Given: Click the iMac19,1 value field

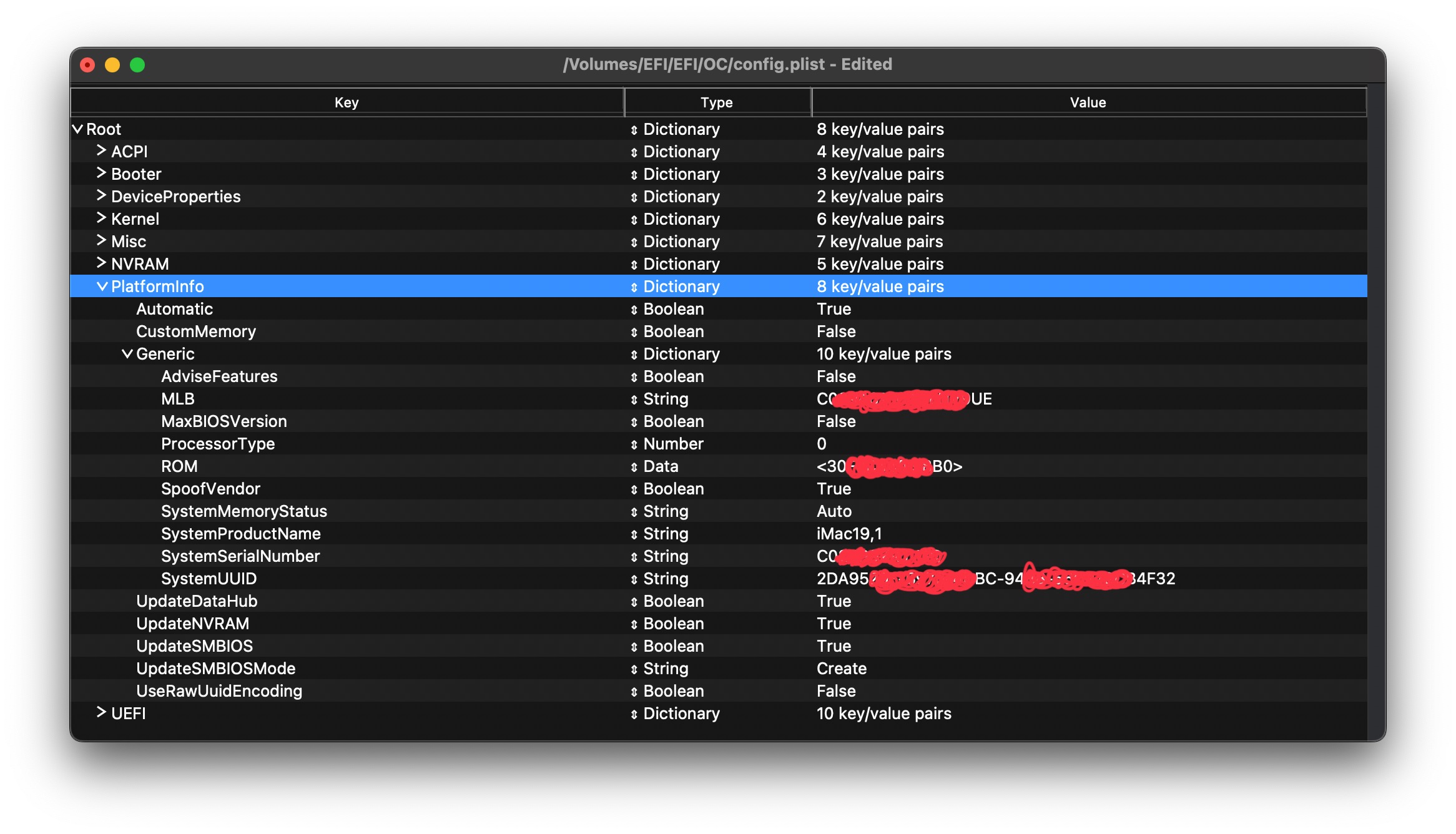Looking at the screenshot, I should 849,534.
